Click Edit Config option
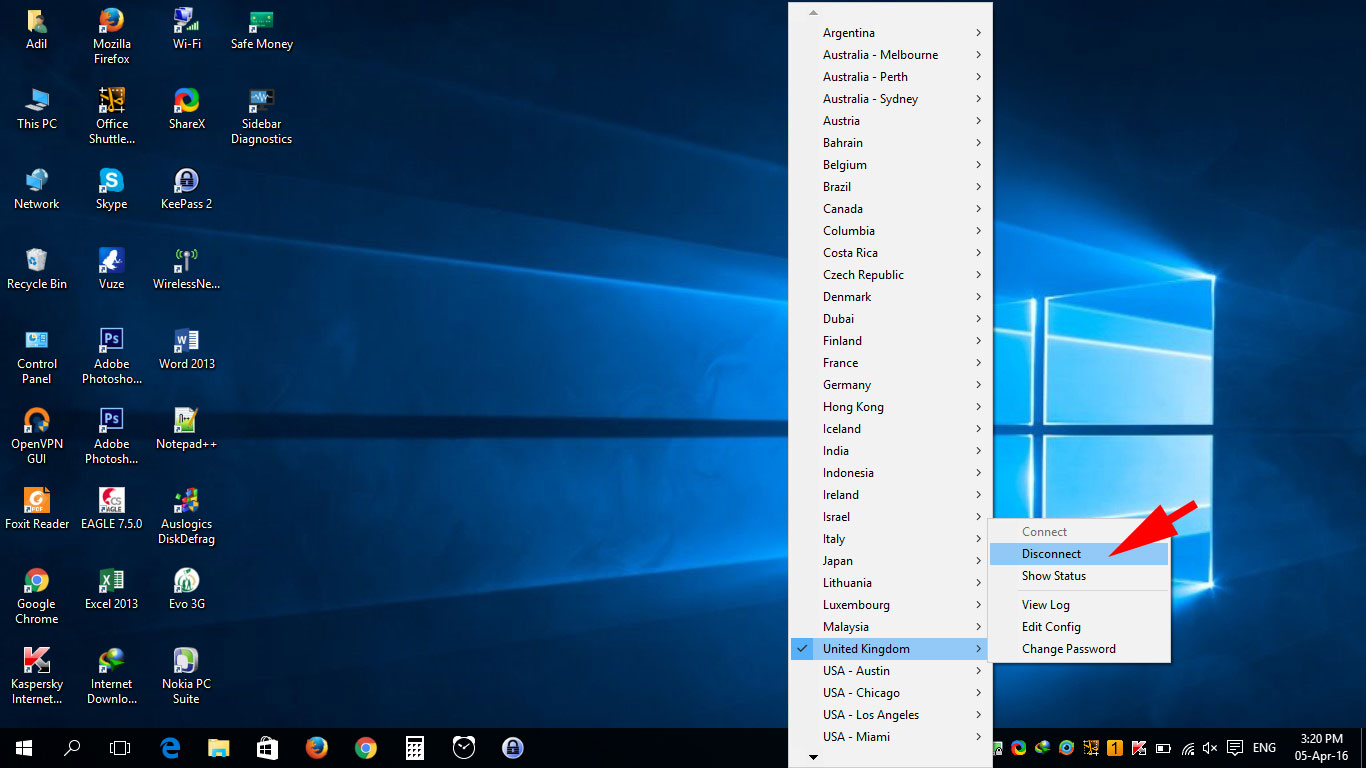 pyautogui.click(x=1051, y=627)
